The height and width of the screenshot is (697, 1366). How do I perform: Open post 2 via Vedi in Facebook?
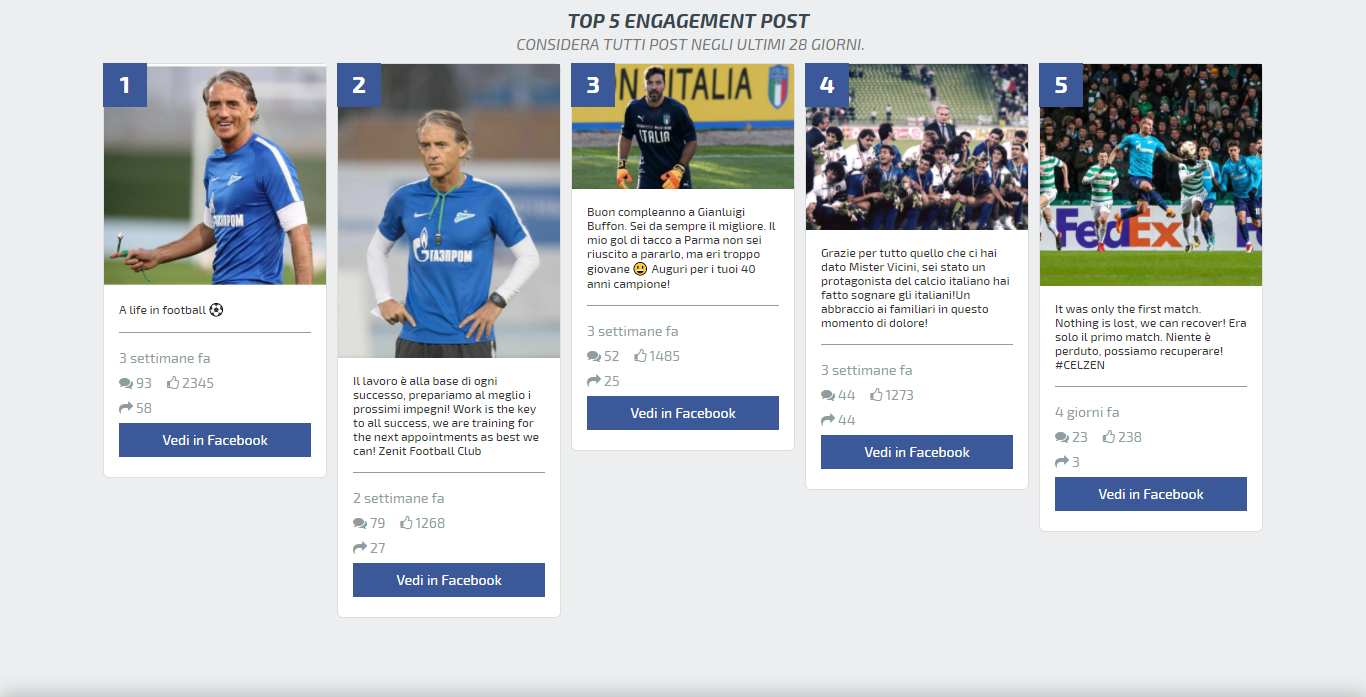pyautogui.click(x=449, y=580)
